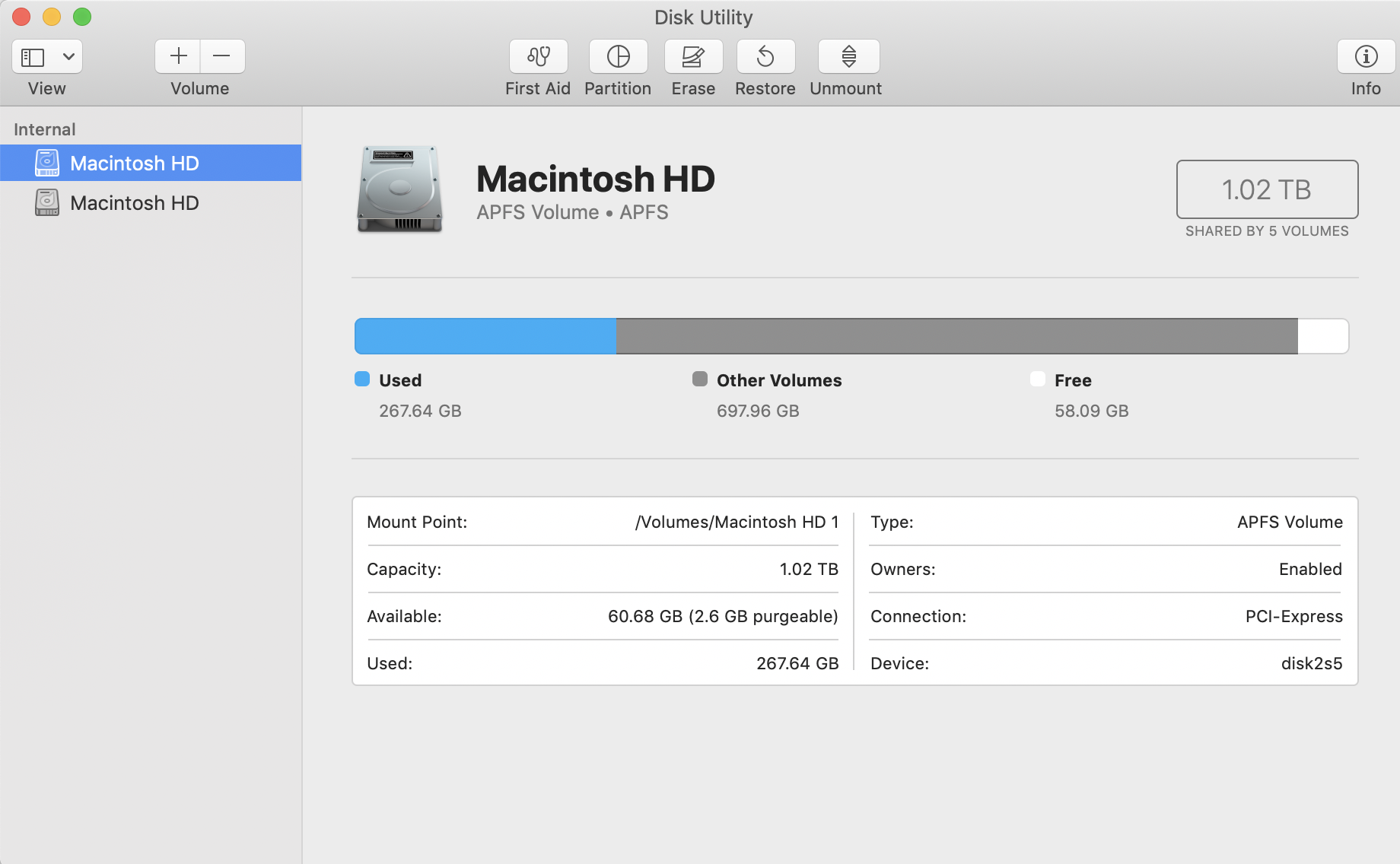Unmount the selected volume
The image size is (1400, 864).
(x=848, y=56)
